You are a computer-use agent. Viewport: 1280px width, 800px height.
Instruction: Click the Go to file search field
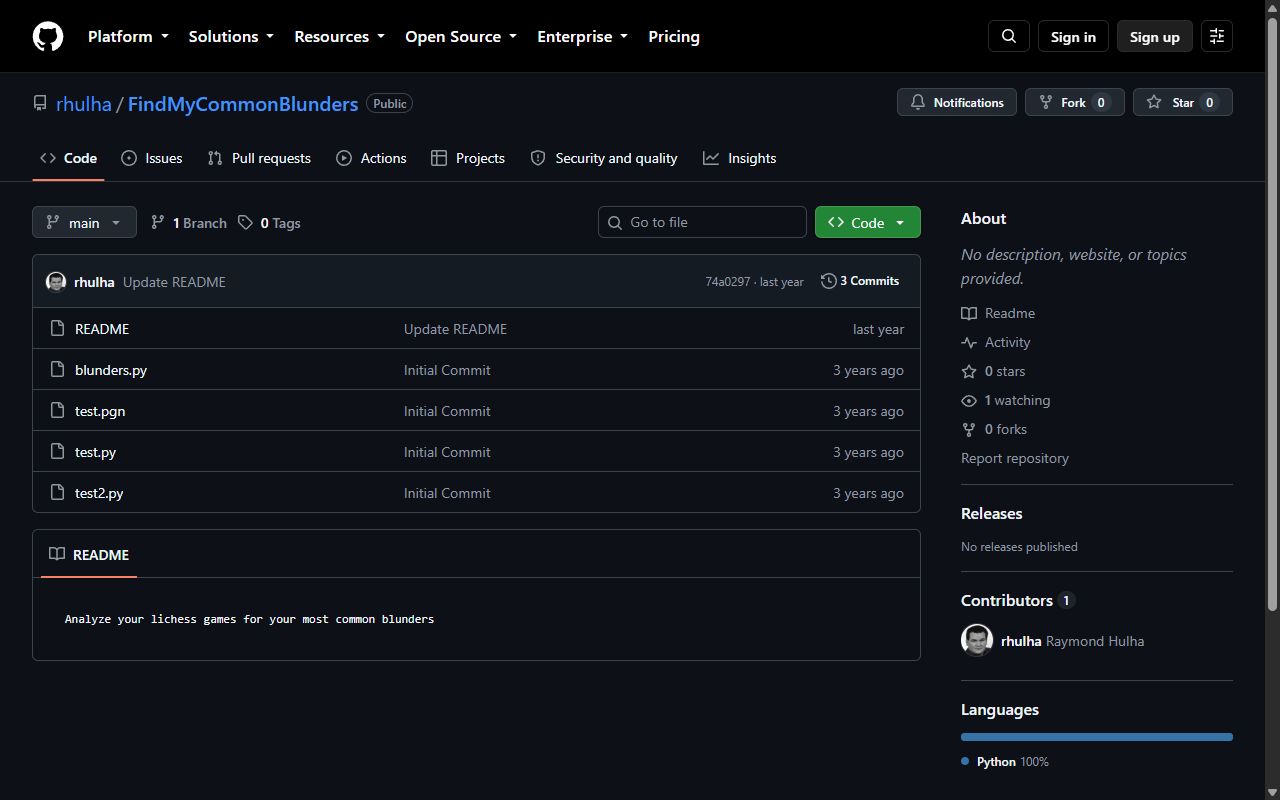pyautogui.click(x=702, y=222)
